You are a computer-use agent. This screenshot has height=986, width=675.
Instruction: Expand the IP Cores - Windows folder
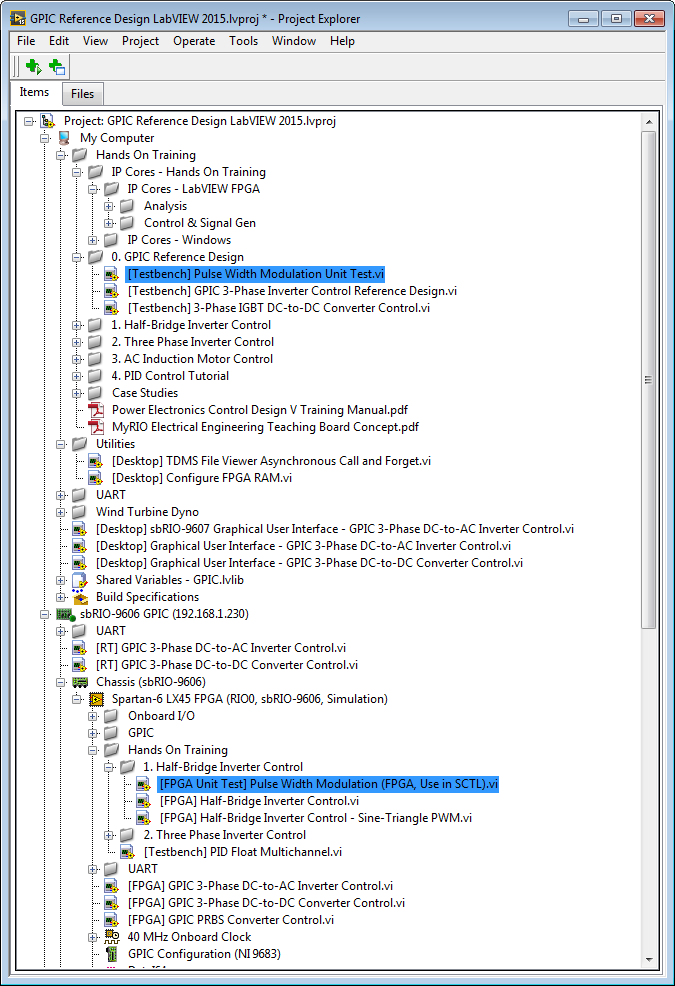click(x=93, y=240)
